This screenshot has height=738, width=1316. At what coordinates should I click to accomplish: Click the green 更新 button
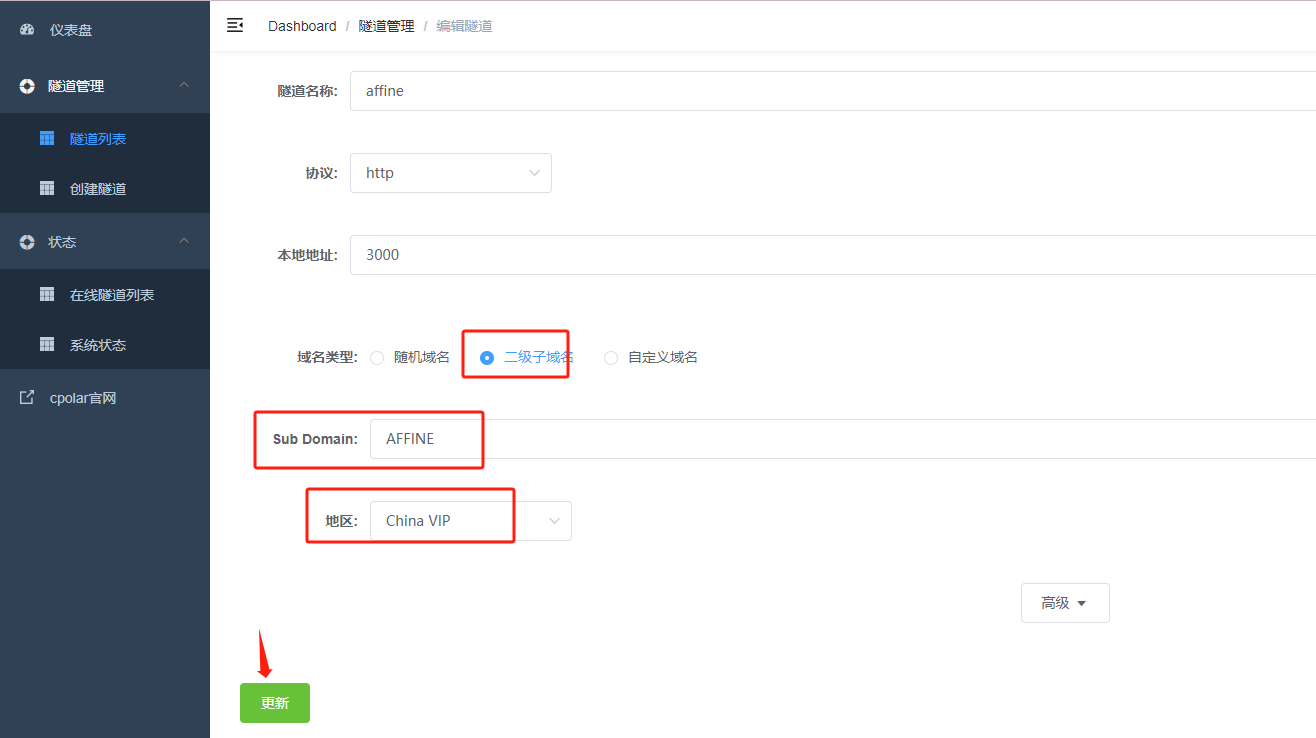[x=275, y=703]
